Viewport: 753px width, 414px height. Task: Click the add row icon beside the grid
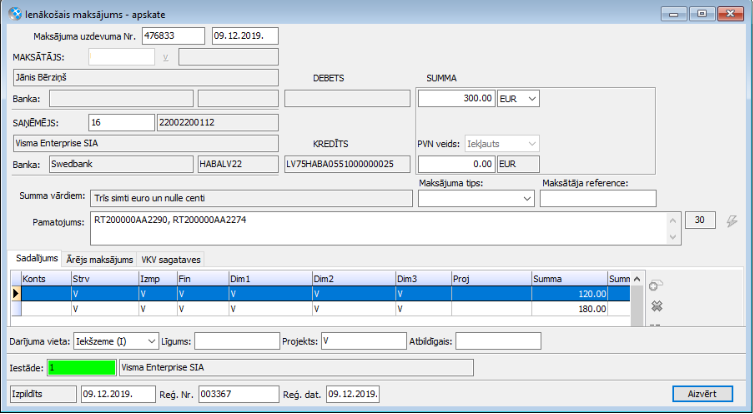pos(656,286)
